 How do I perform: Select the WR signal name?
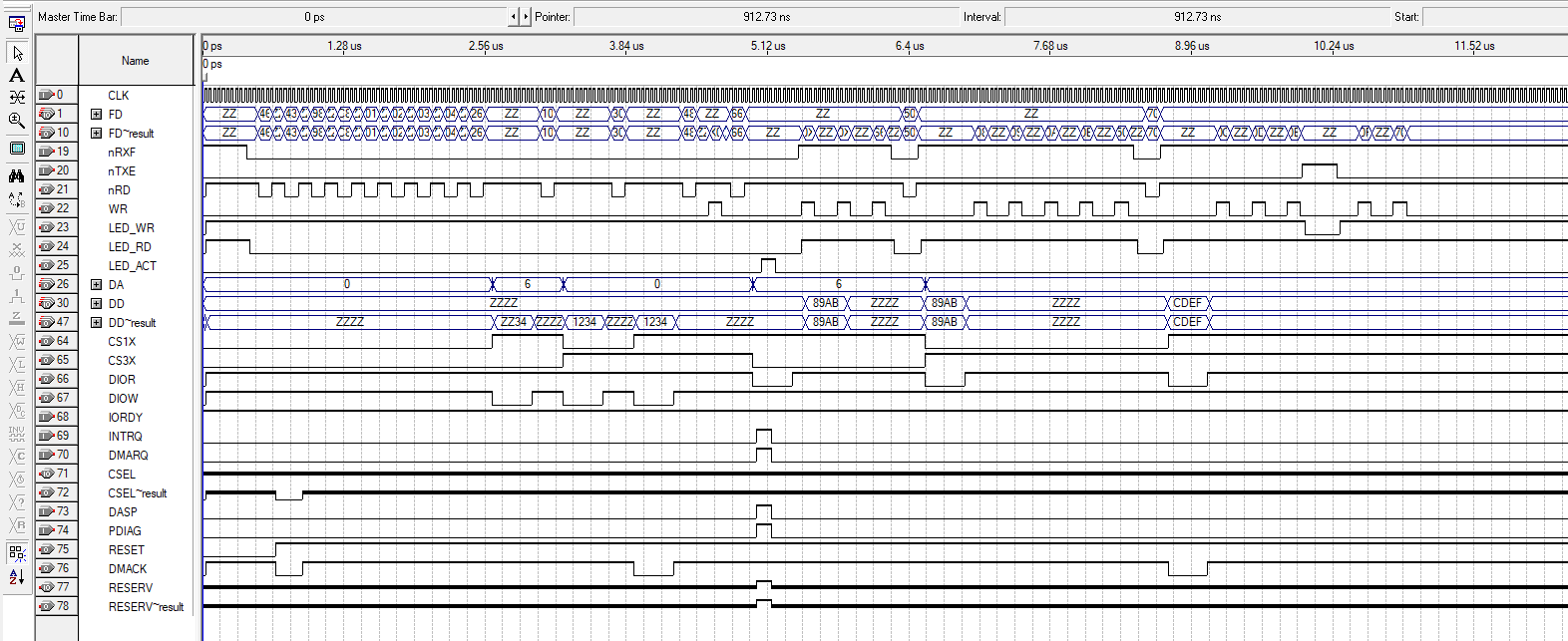click(x=118, y=208)
